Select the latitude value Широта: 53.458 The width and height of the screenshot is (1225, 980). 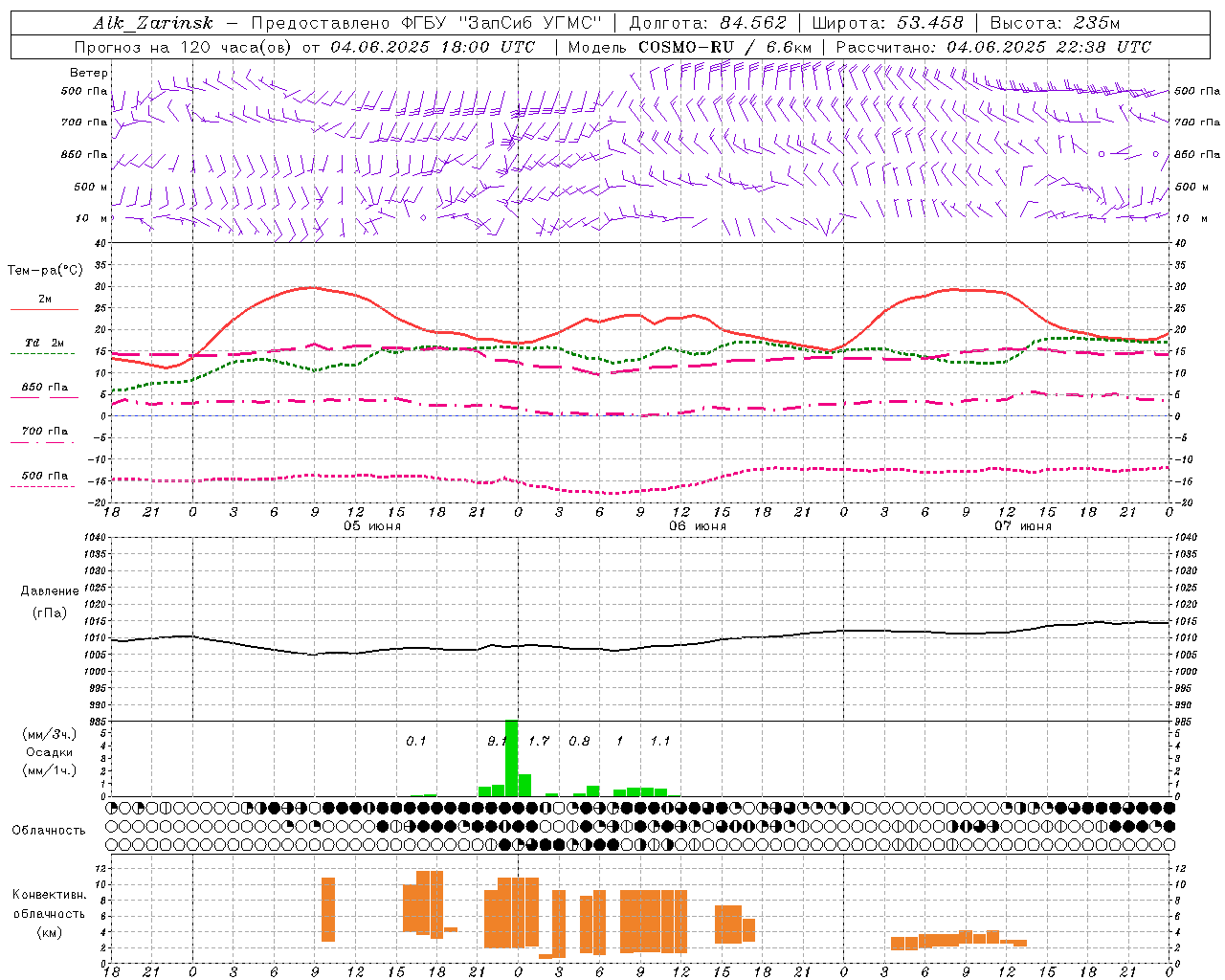887,23
